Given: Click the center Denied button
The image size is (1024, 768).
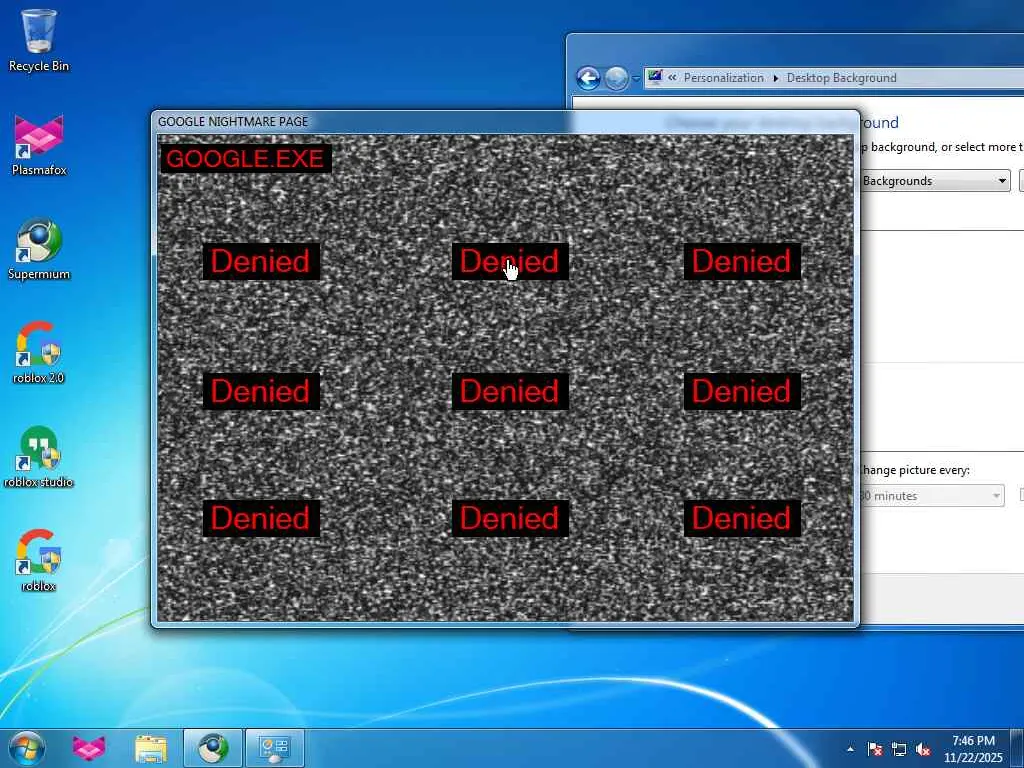Looking at the screenshot, I should click(510, 391).
